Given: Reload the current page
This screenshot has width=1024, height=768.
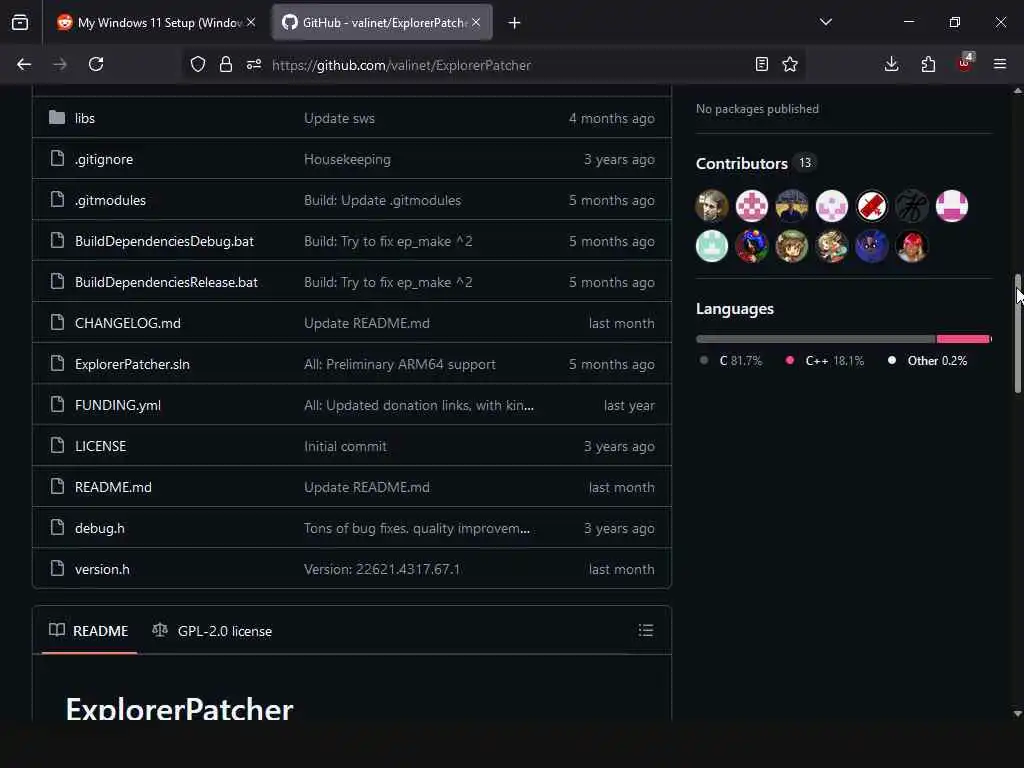Looking at the screenshot, I should click(96, 65).
